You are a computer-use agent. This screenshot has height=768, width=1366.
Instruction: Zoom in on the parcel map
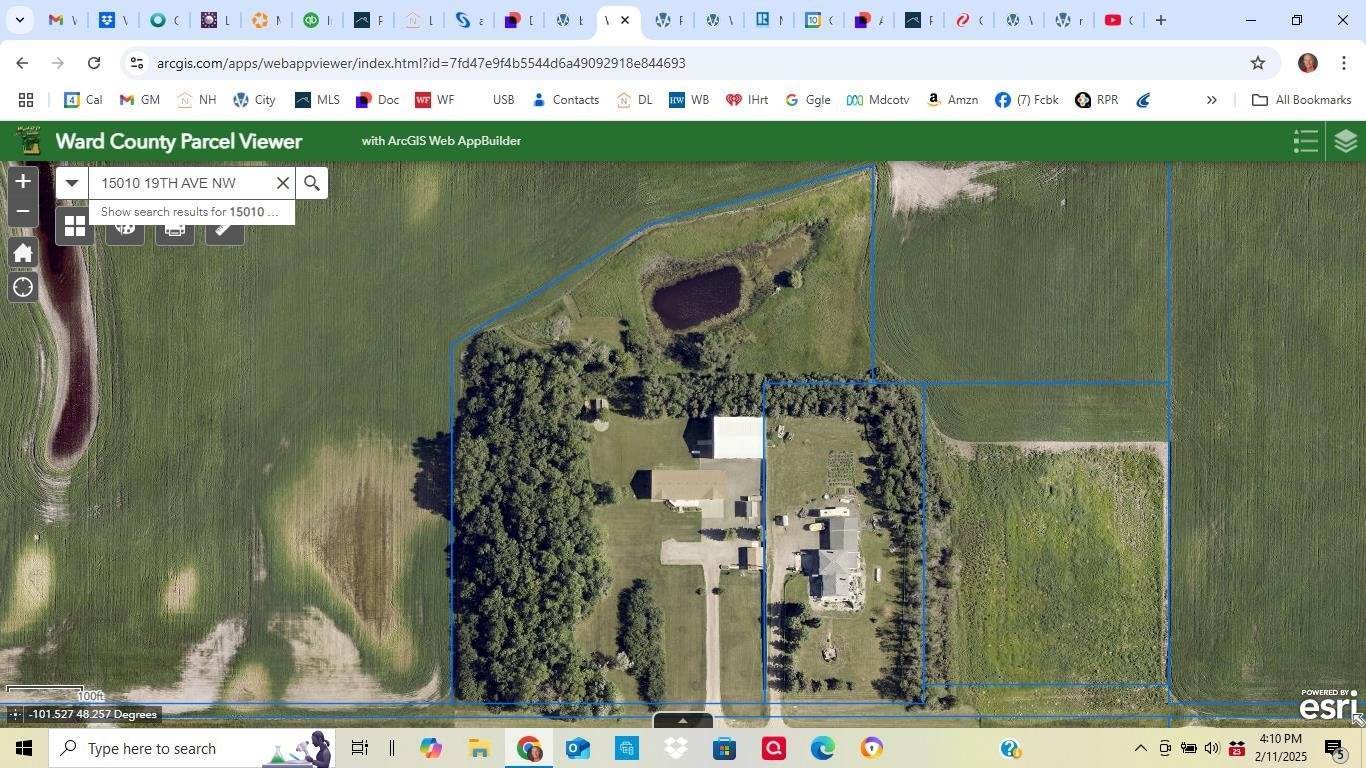22,181
